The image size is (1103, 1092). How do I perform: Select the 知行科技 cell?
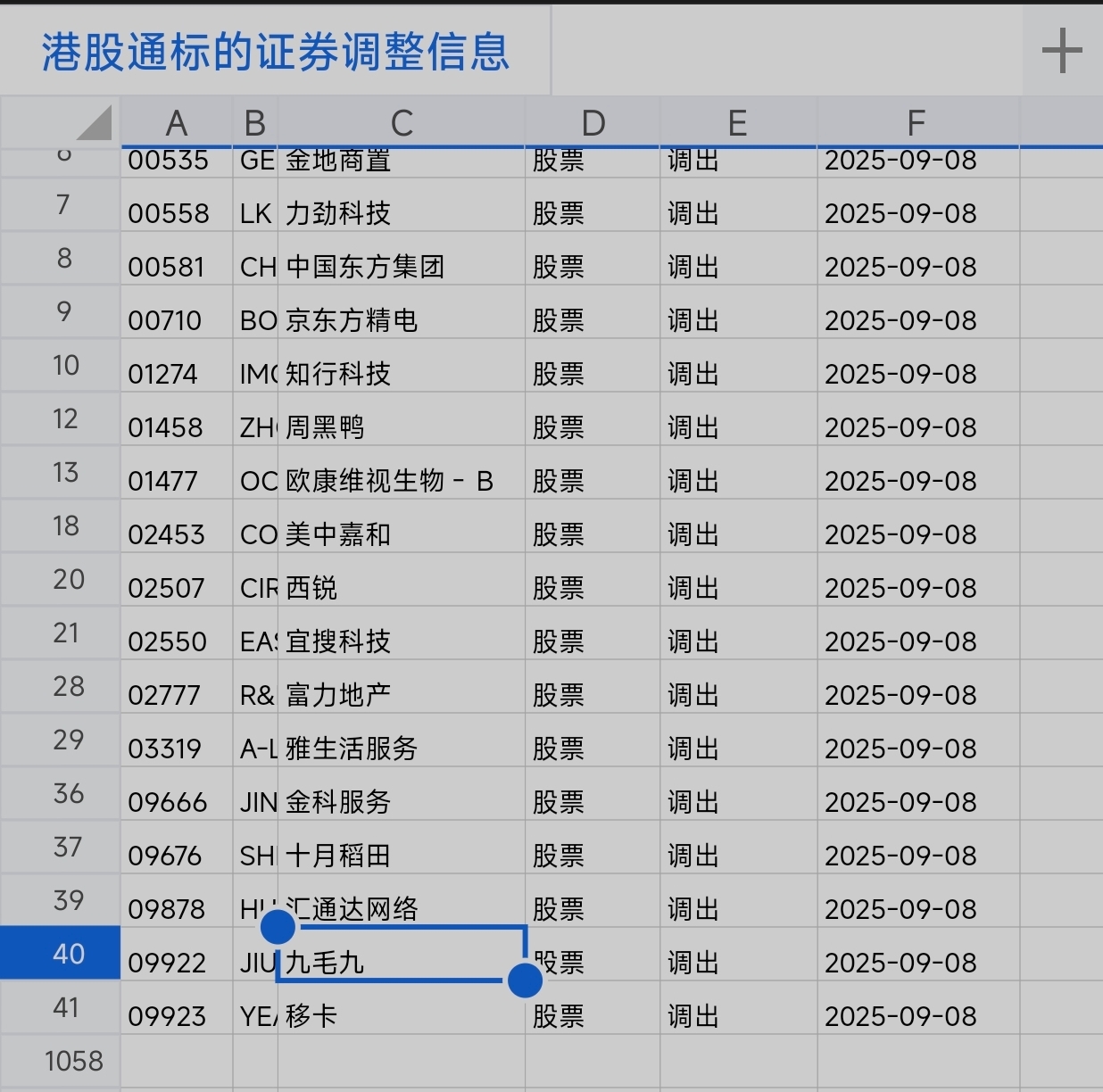402,366
